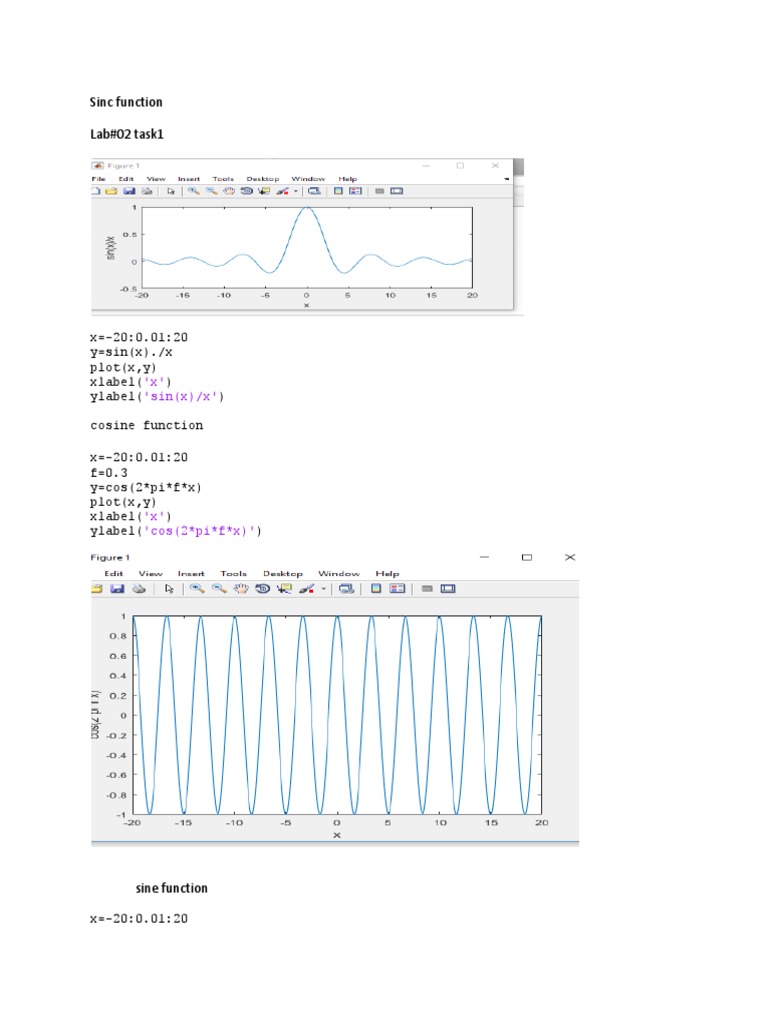Click Link Plot icon in sinc figure toolbar
The width and height of the screenshot is (768, 1024).
click(314, 191)
